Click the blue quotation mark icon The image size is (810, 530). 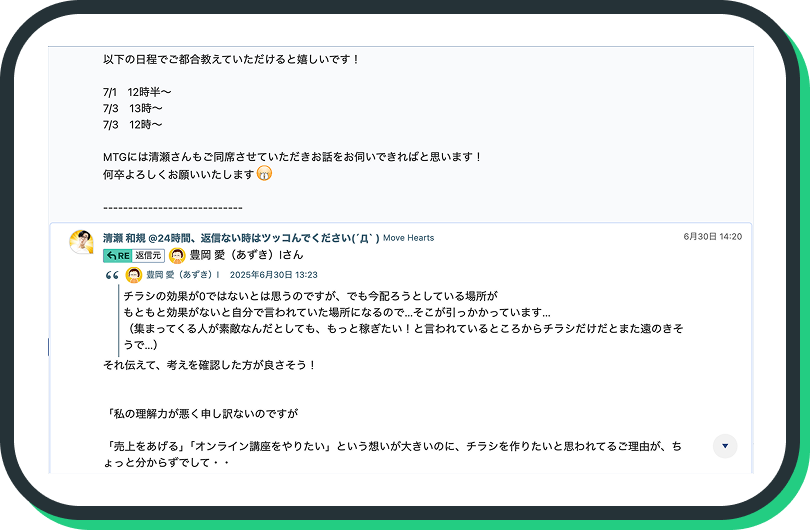[112, 275]
